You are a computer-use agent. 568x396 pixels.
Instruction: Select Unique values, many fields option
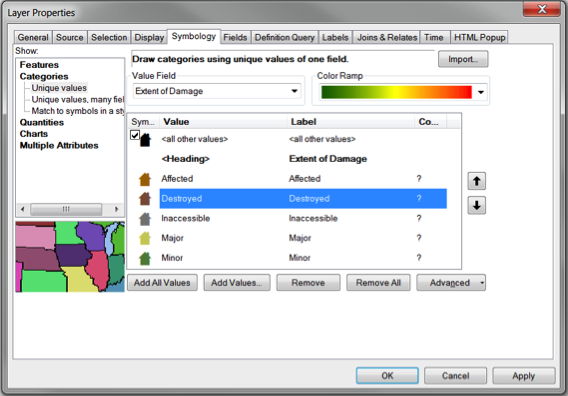coord(78,100)
